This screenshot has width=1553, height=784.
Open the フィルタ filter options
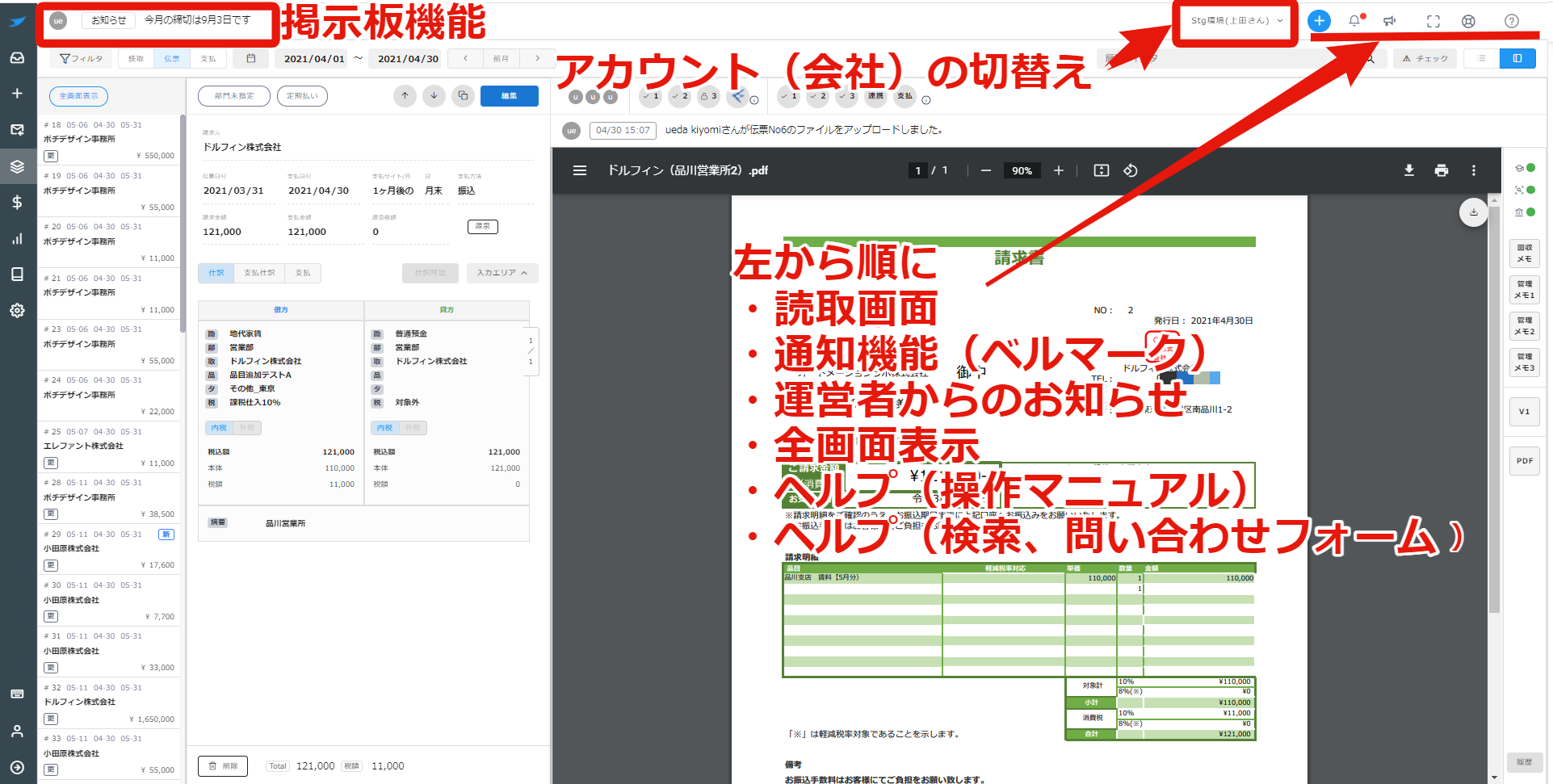(82, 58)
